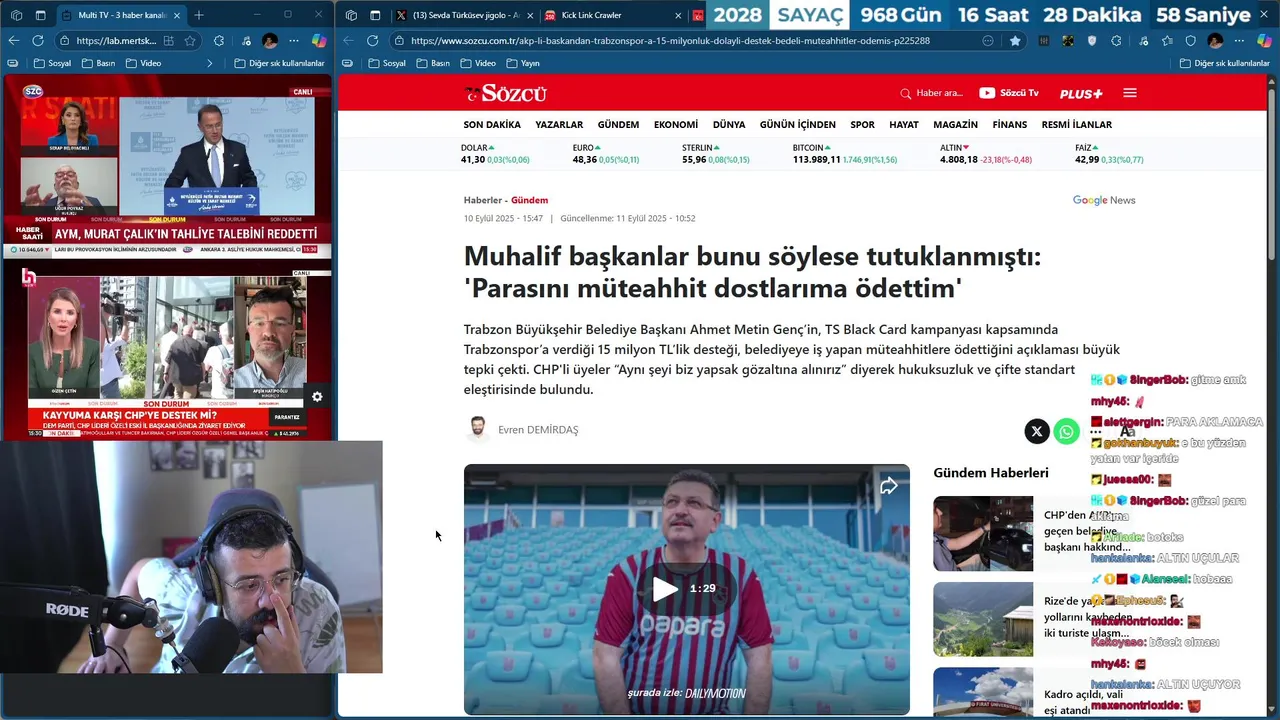Click the Halk TV live stream in Multi TV
Viewport: 1280px width, 720px height.
166,352
